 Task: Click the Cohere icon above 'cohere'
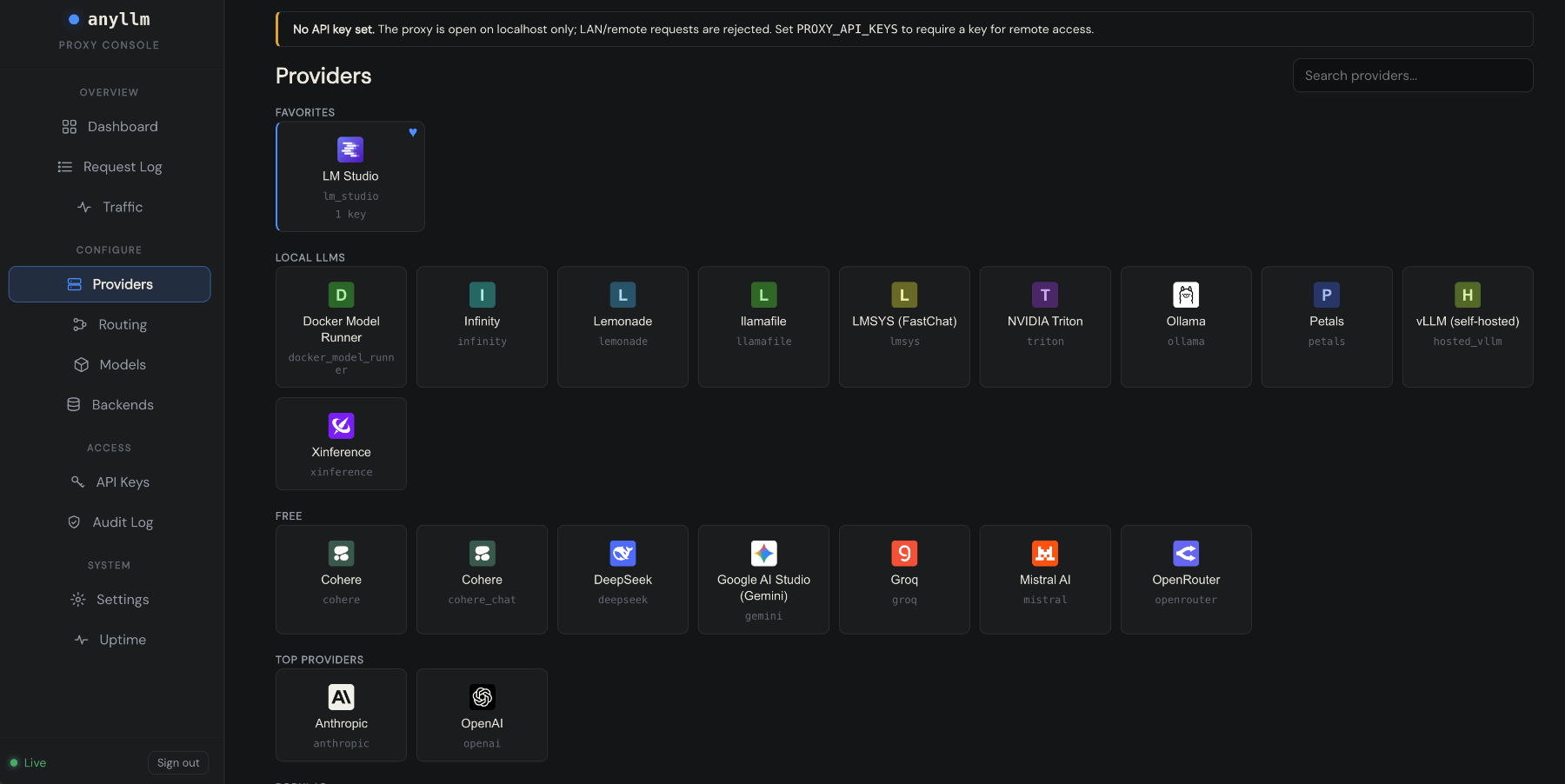(341, 554)
